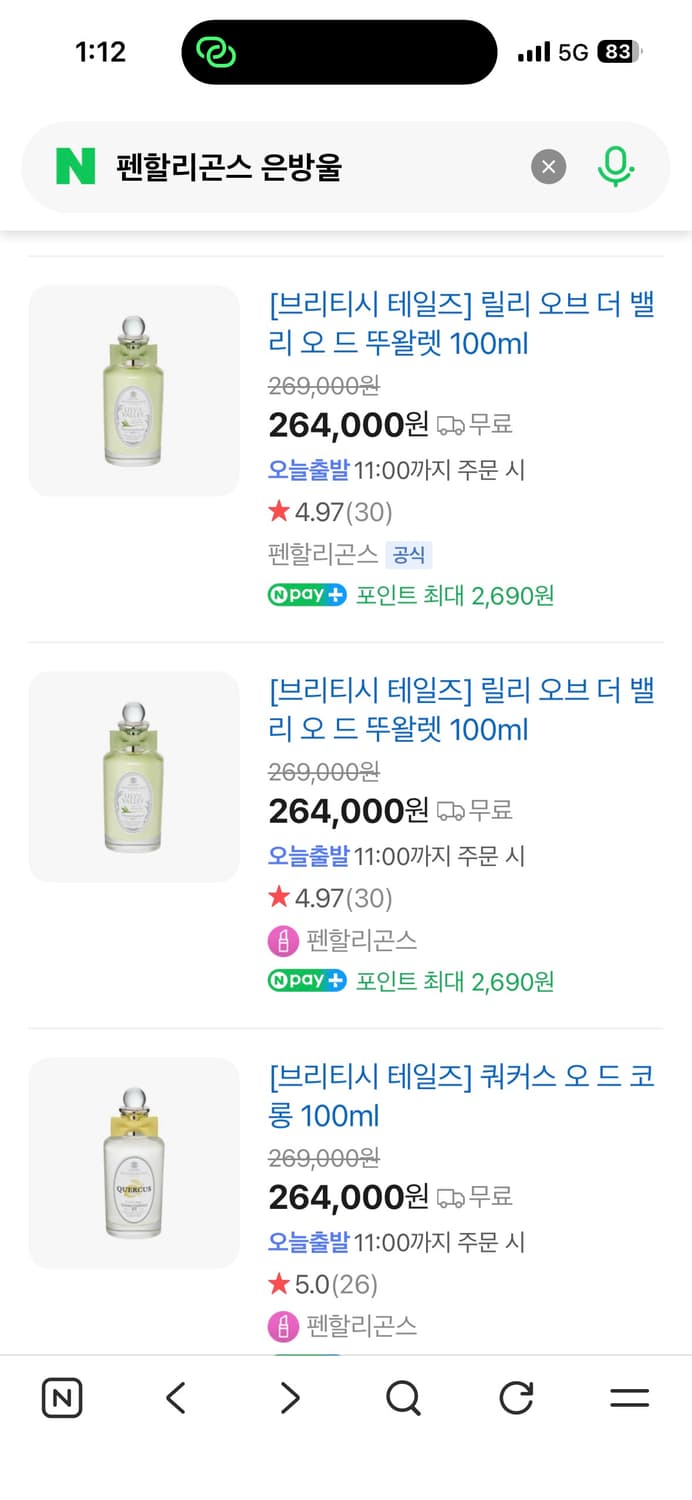Screen dimensions: 692x1500
Task: Open the first product's bottle thumbnail
Action: pyautogui.click(x=133, y=390)
